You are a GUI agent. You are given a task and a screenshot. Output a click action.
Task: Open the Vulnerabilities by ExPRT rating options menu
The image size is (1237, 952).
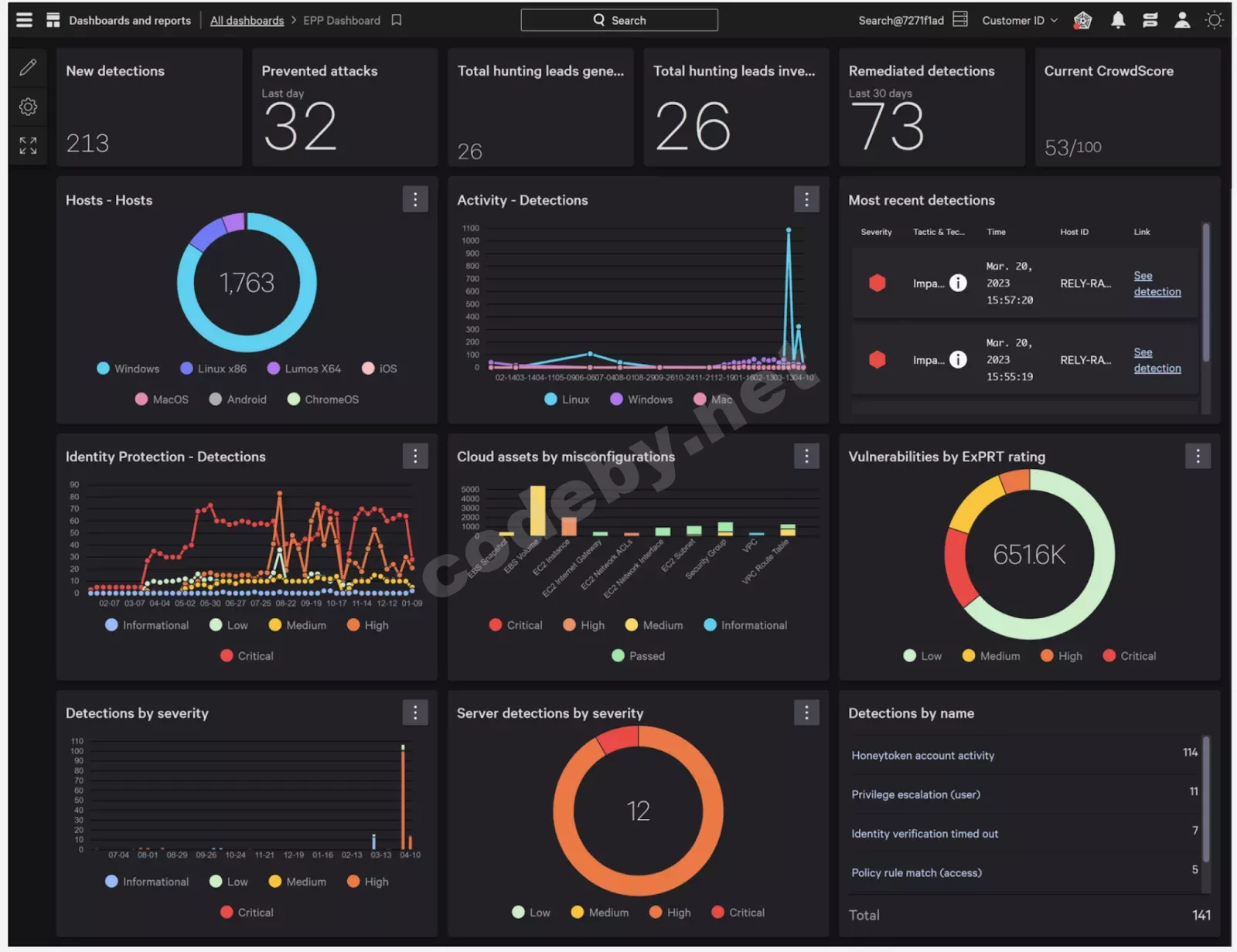pos(1198,456)
